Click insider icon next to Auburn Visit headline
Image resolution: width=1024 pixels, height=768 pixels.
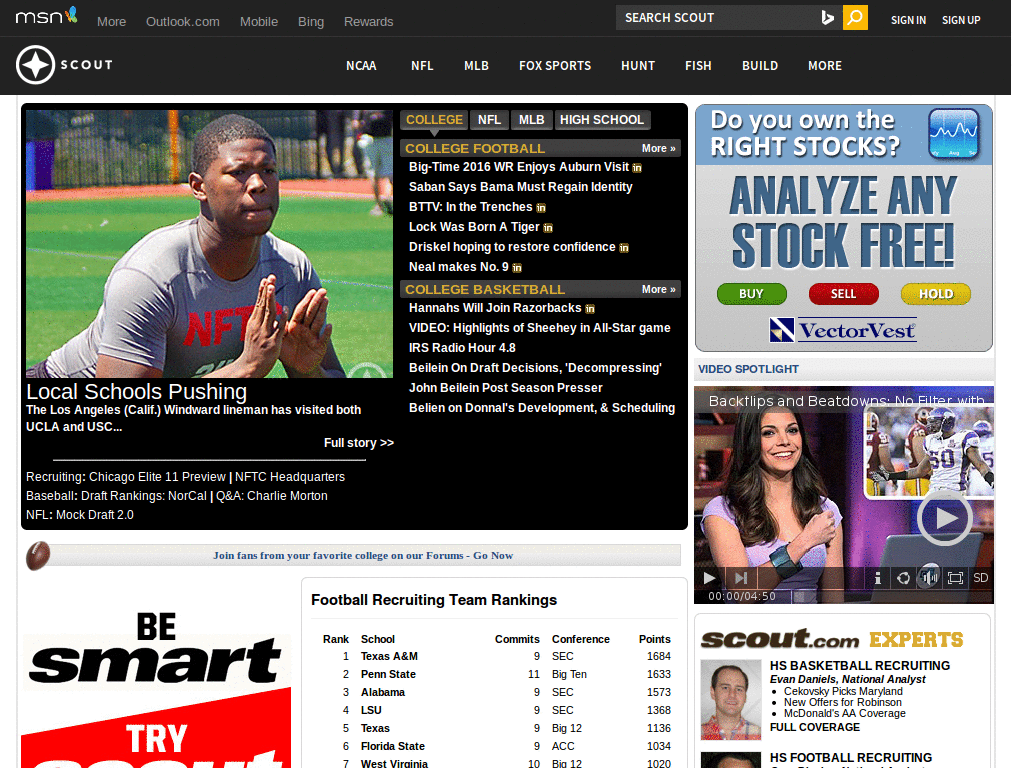click(637, 168)
